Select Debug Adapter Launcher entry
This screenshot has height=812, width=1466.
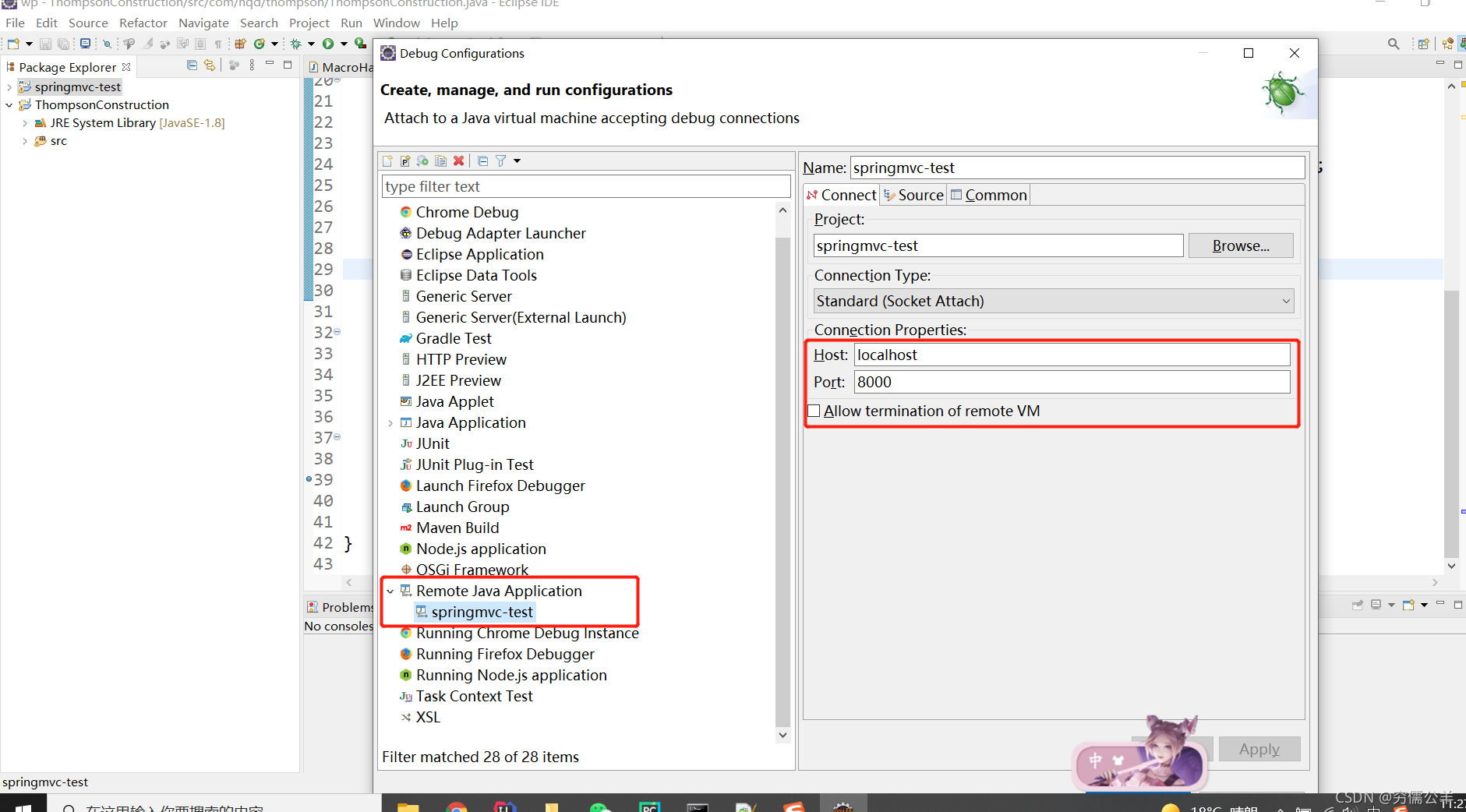click(x=500, y=233)
